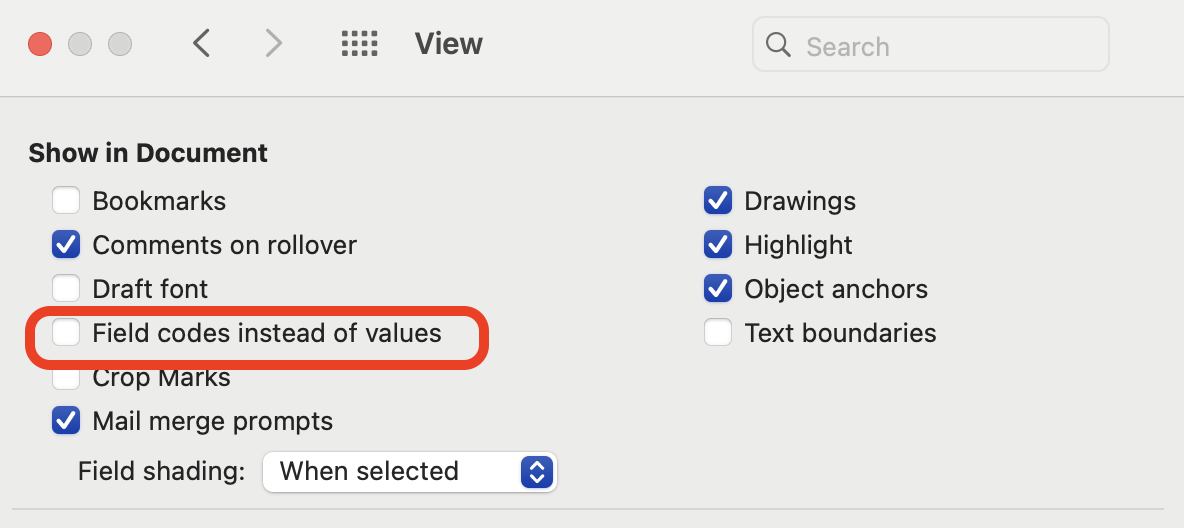Image resolution: width=1184 pixels, height=528 pixels.
Task: Click the View pane title
Action: [x=448, y=44]
